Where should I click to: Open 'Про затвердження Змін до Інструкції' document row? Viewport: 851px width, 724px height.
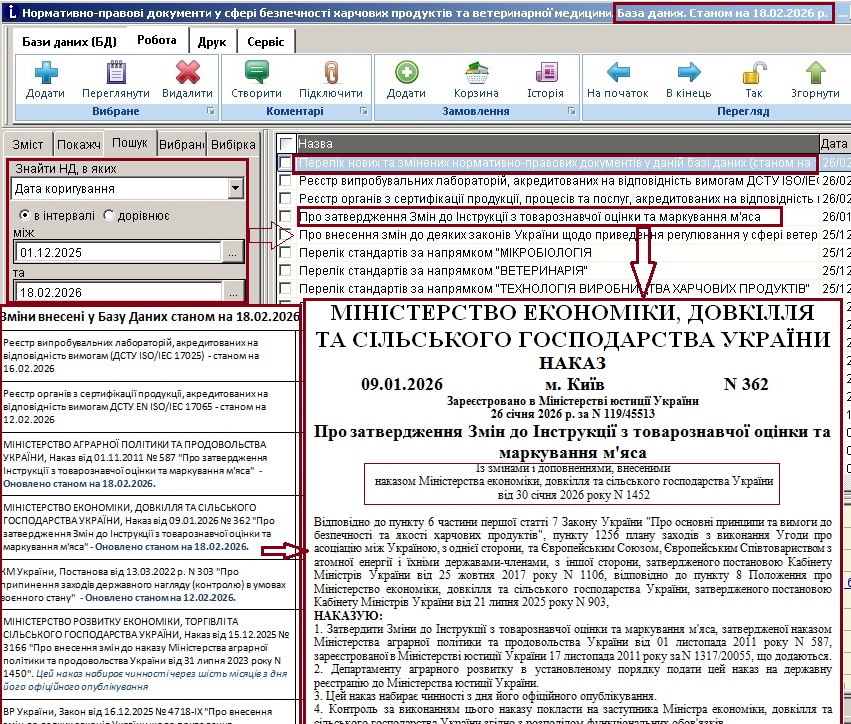point(530,217)
